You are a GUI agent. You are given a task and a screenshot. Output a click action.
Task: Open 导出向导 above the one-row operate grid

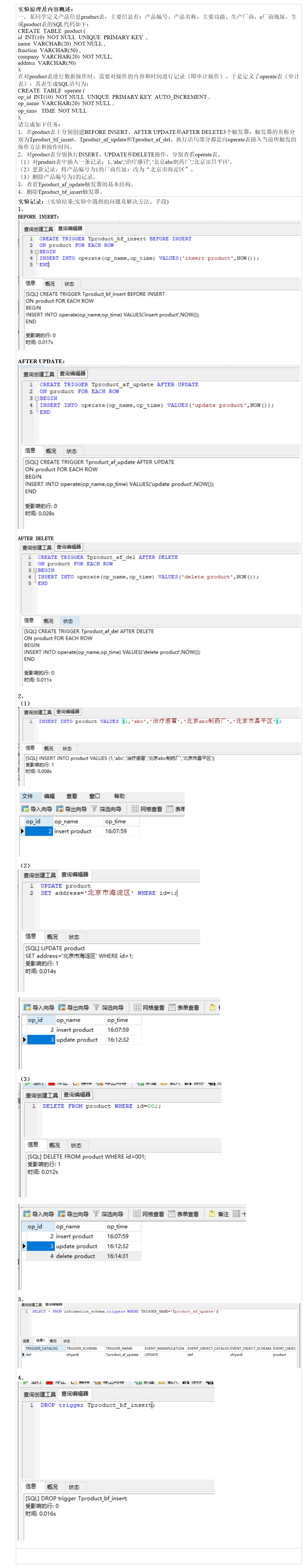pos(72,808)
